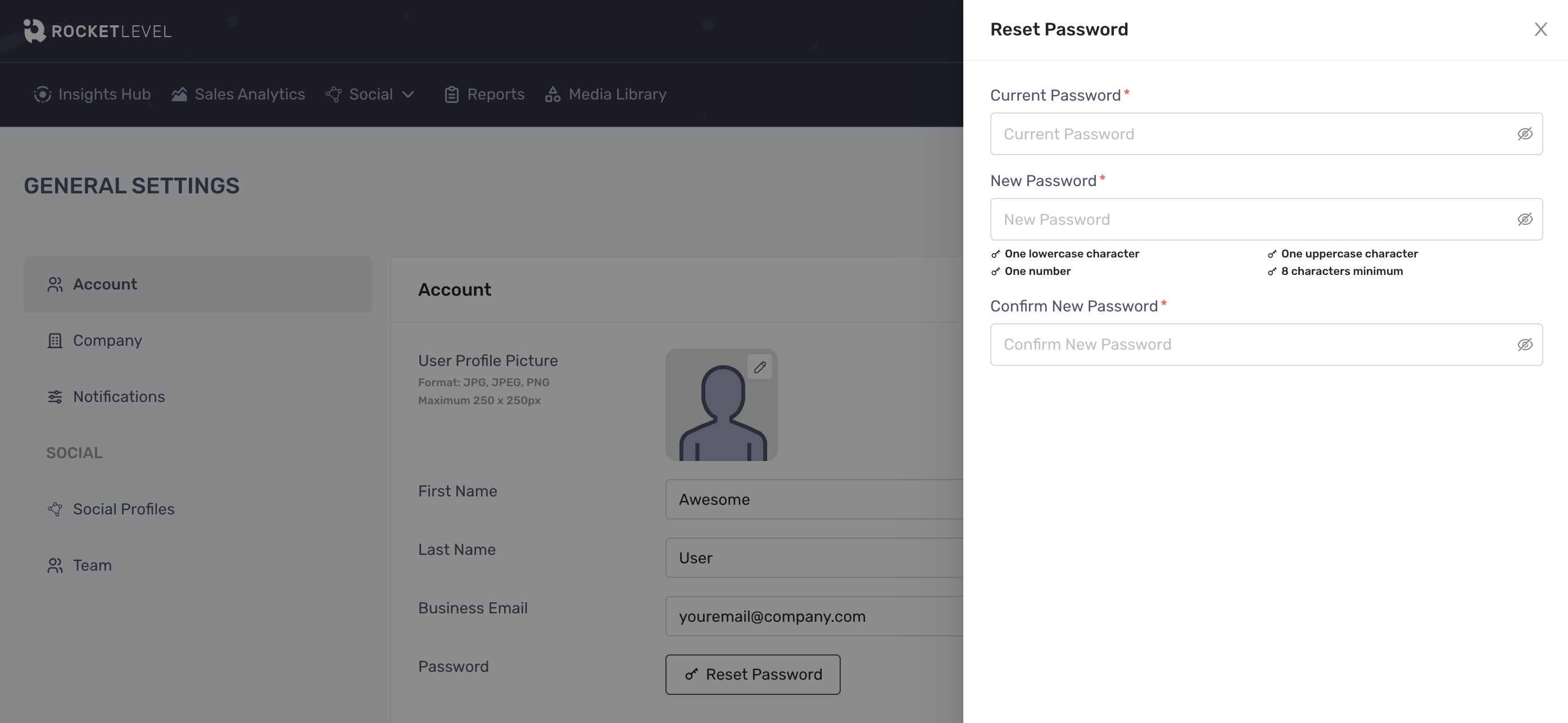Focus the New Password input
This screenshot has width=1568, height=723.
pos(1266,219)
